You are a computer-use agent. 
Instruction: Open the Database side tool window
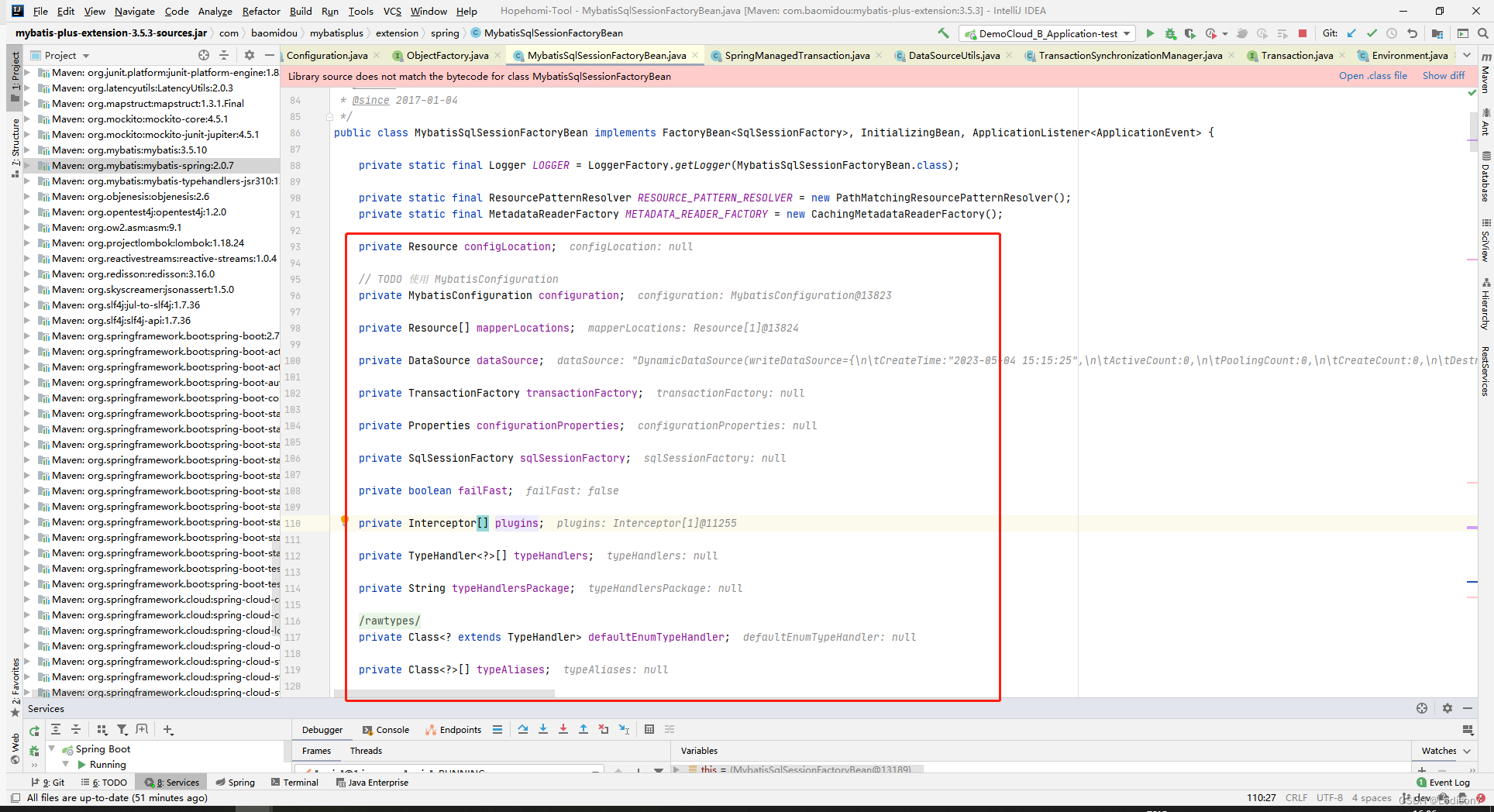[x=1485, y=177]
